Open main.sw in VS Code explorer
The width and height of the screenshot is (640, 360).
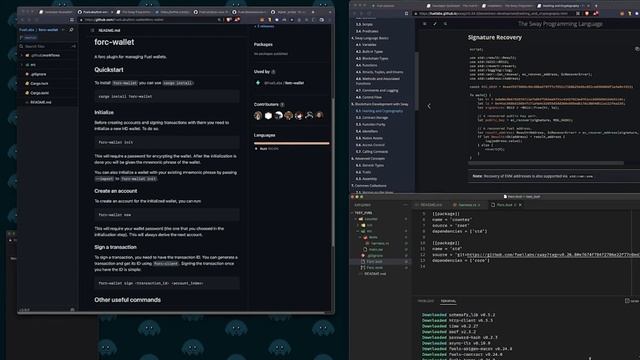coord(373,249)
